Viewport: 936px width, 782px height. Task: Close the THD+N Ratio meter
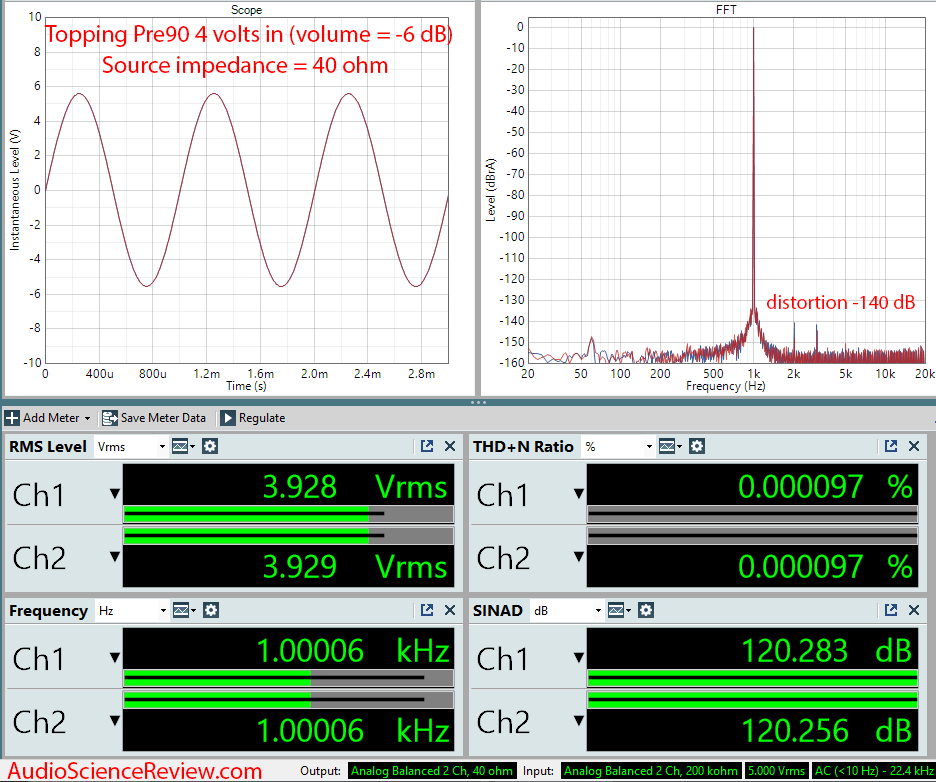914,446
